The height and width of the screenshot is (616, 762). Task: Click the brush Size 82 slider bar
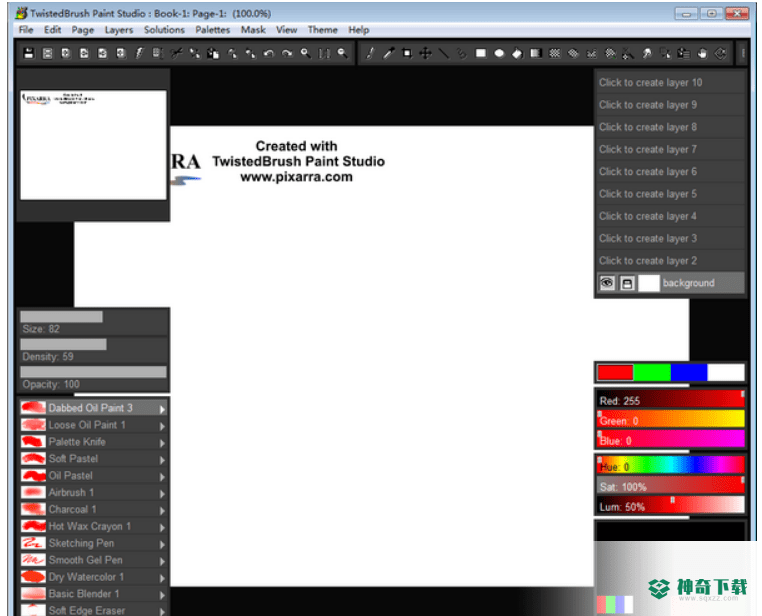93,317
